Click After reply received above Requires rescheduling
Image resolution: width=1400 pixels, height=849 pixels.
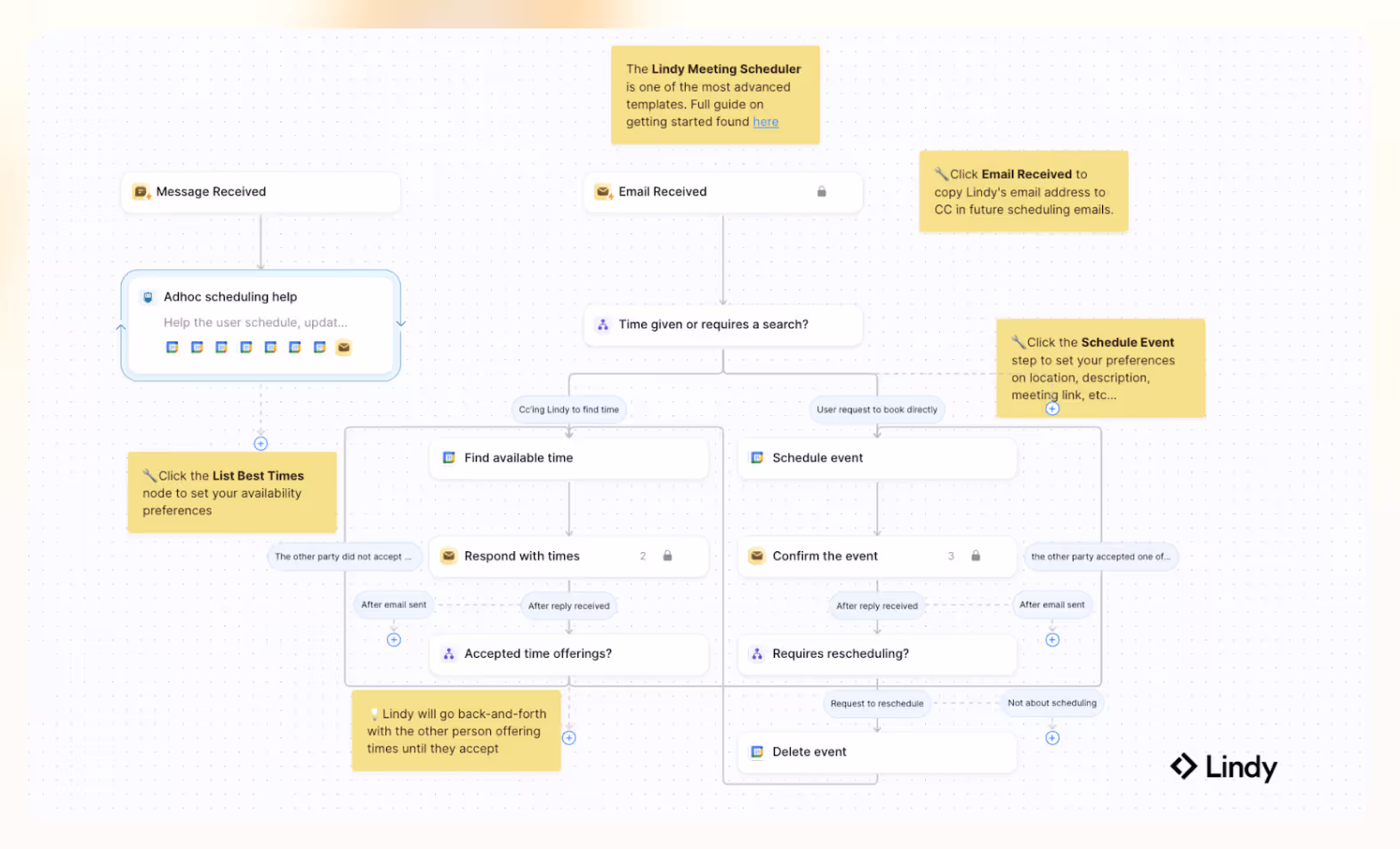(x=877, y=606)
